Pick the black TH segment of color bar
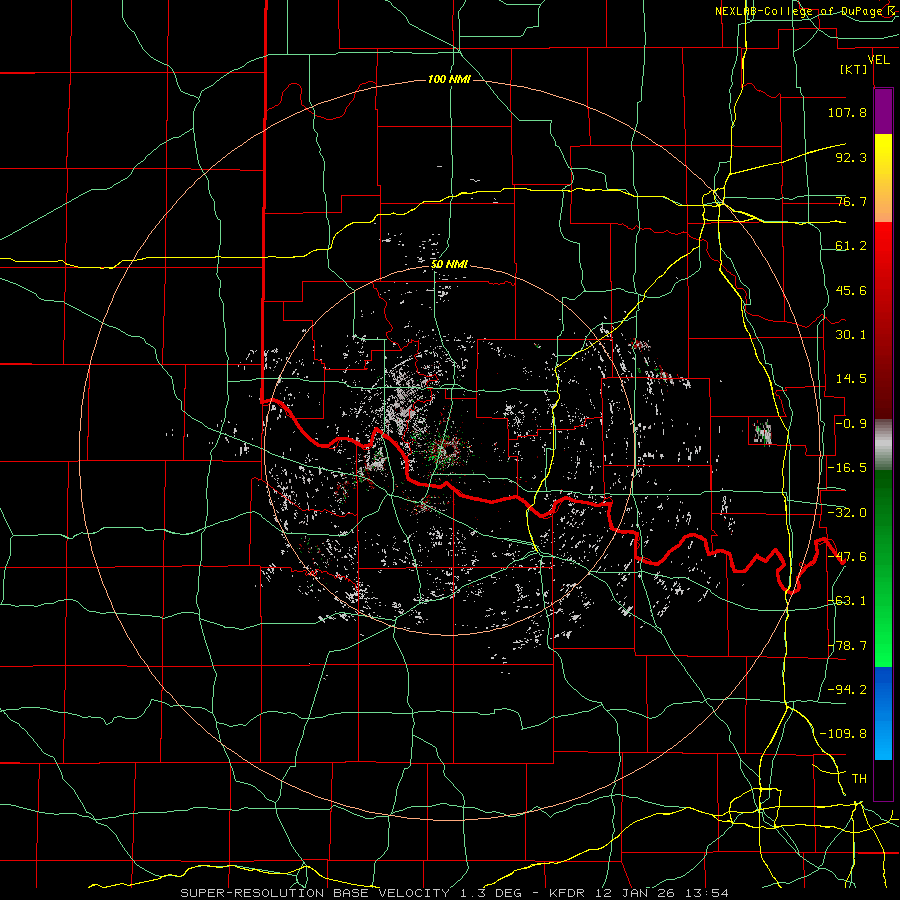 (x=883, y=779)
